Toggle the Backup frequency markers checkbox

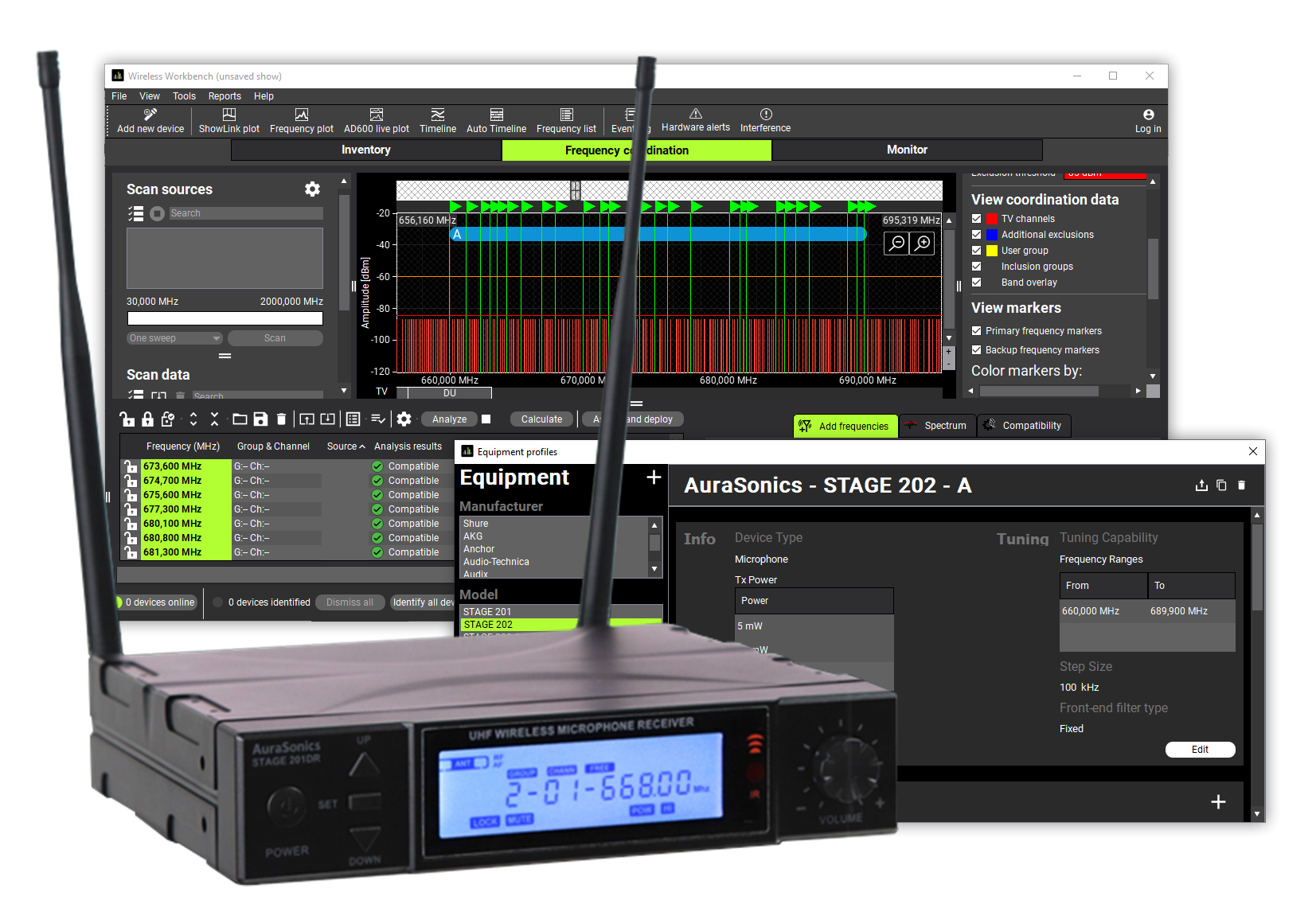pos(977,349)
